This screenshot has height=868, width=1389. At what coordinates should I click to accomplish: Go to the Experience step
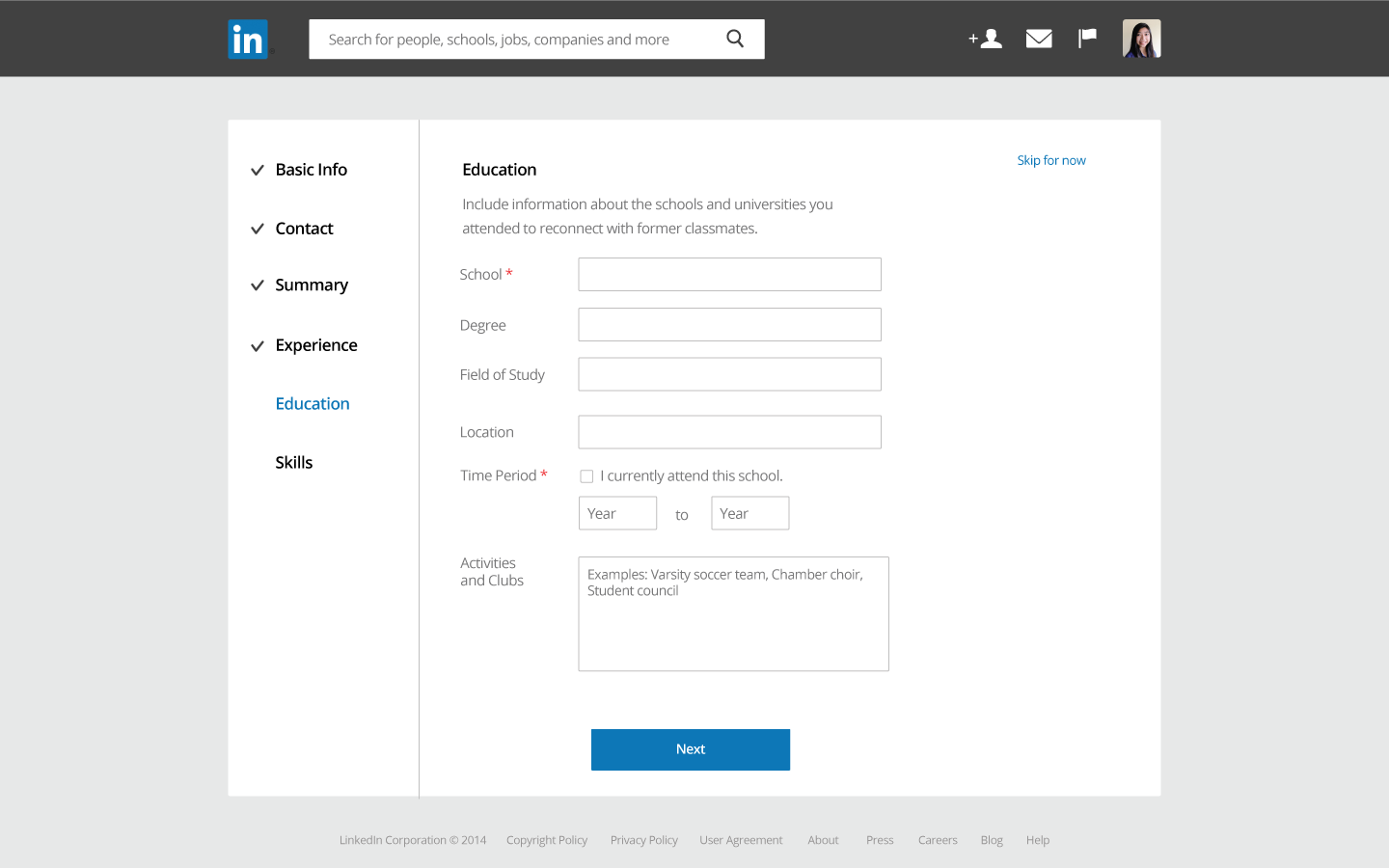tap(316, 345)
